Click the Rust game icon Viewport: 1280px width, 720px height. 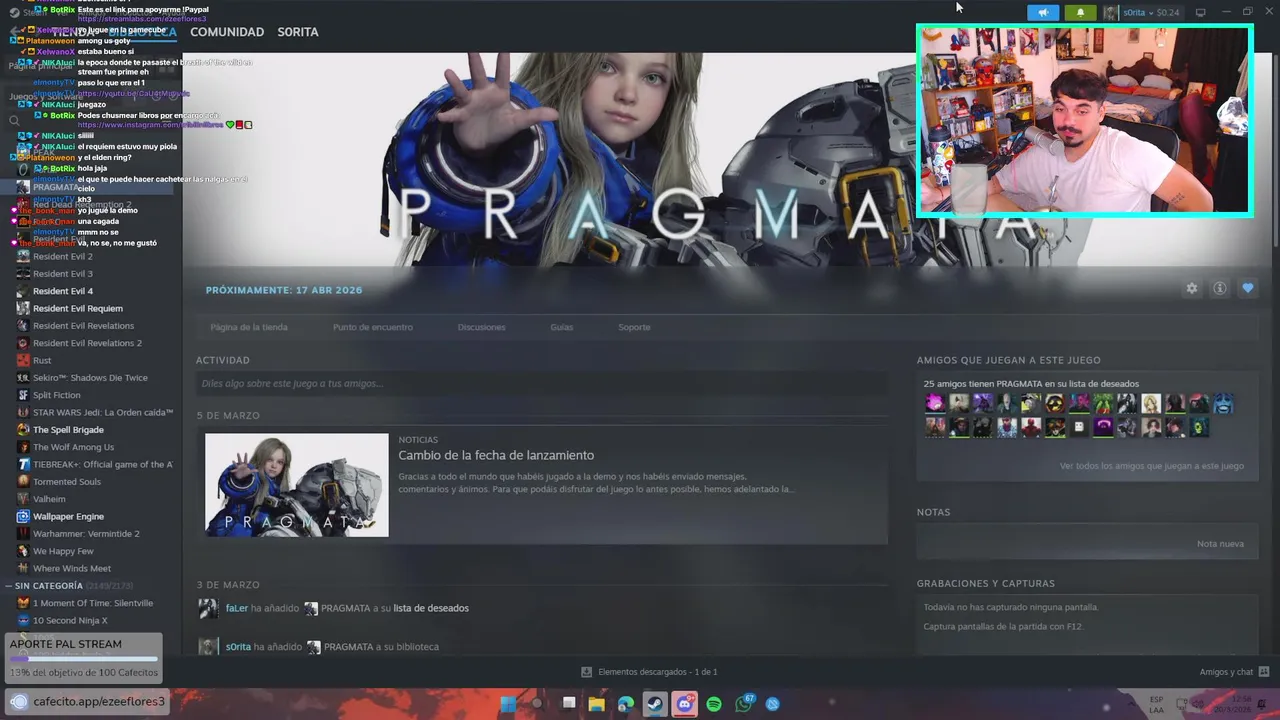point(23,360)
